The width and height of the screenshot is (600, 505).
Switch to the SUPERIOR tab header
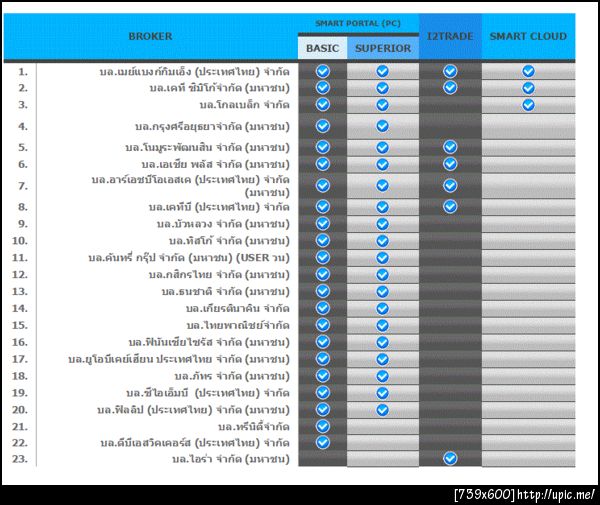(383, 48)
